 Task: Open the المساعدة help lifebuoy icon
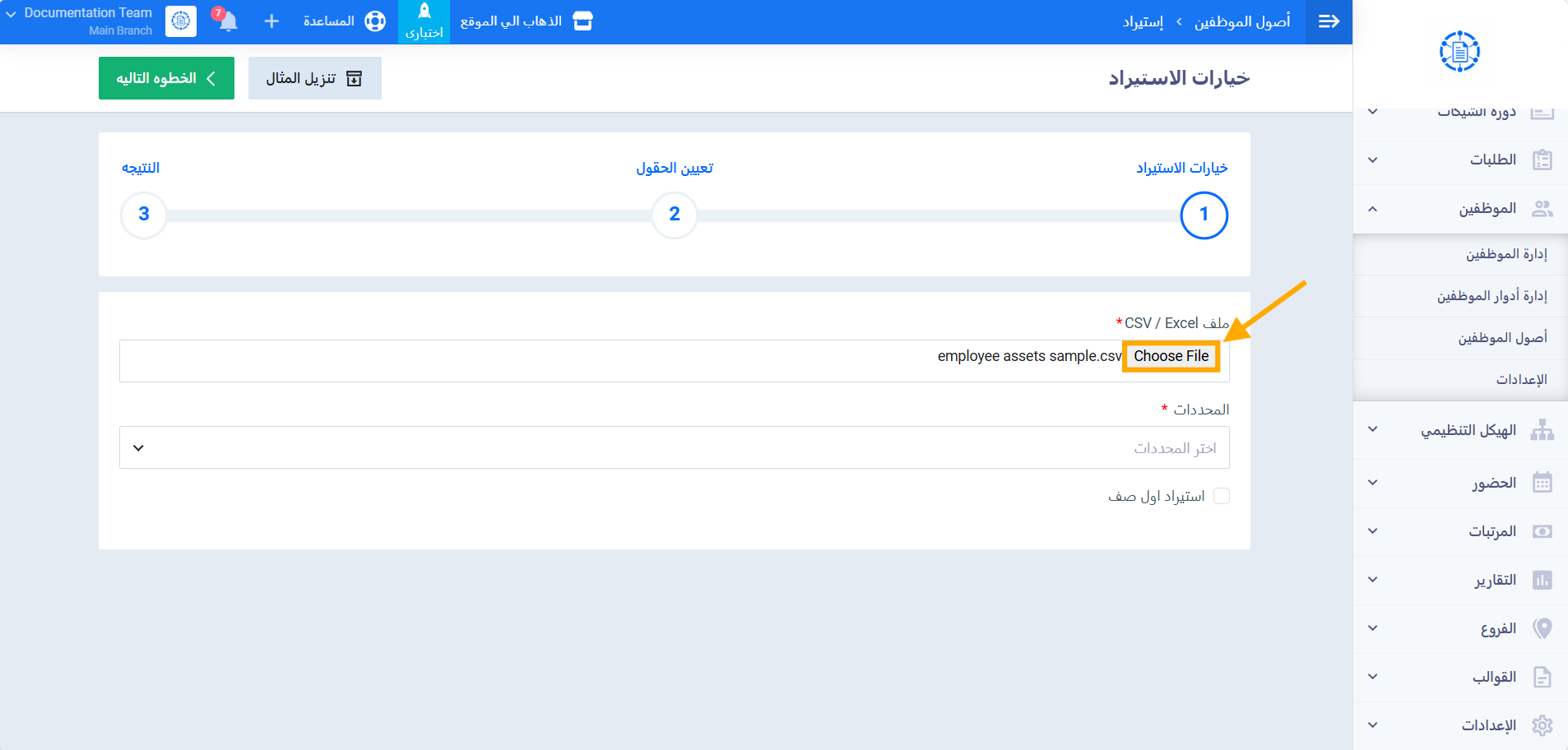click(375, 21)
